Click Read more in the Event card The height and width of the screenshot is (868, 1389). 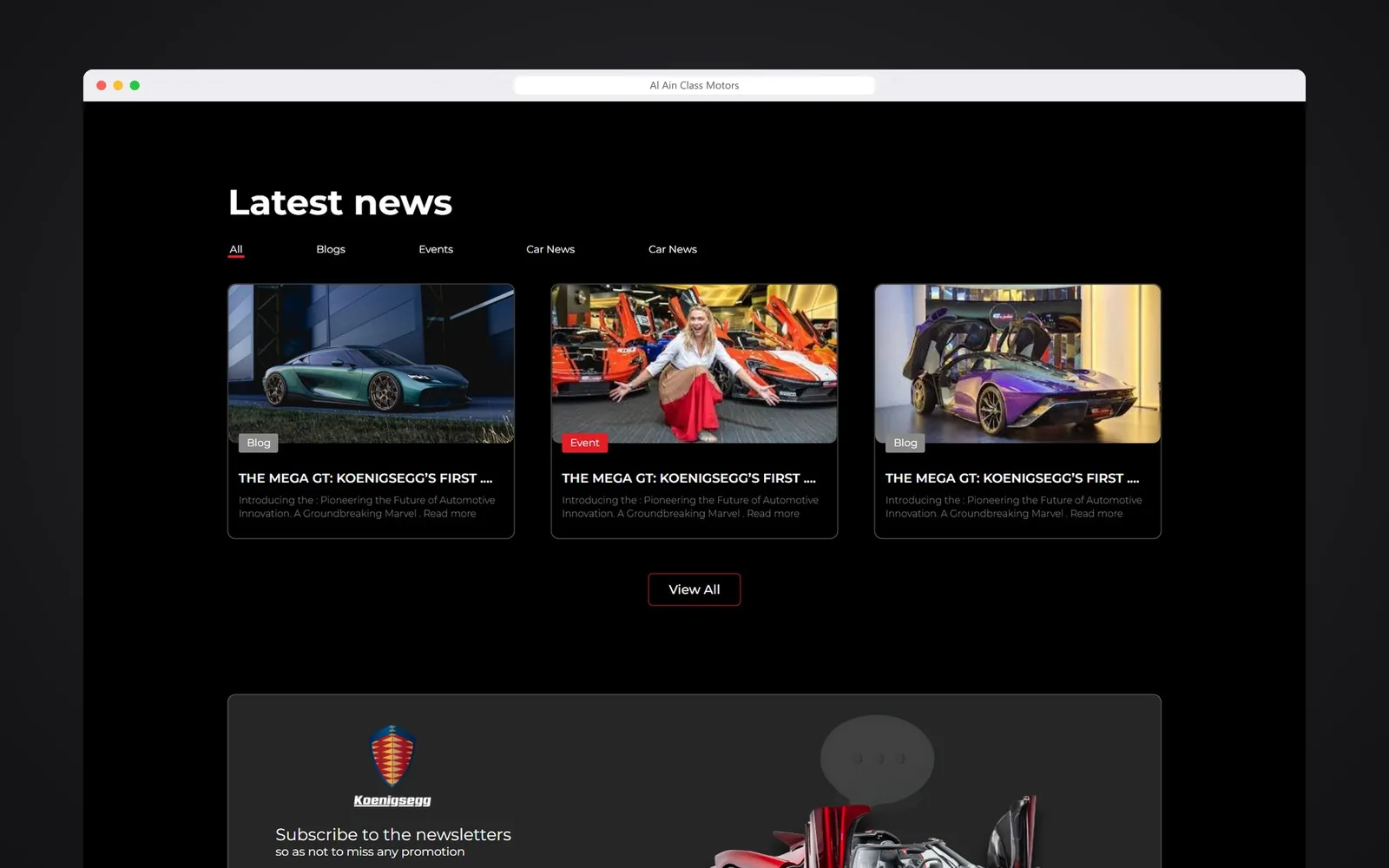[x=773, y=514]
